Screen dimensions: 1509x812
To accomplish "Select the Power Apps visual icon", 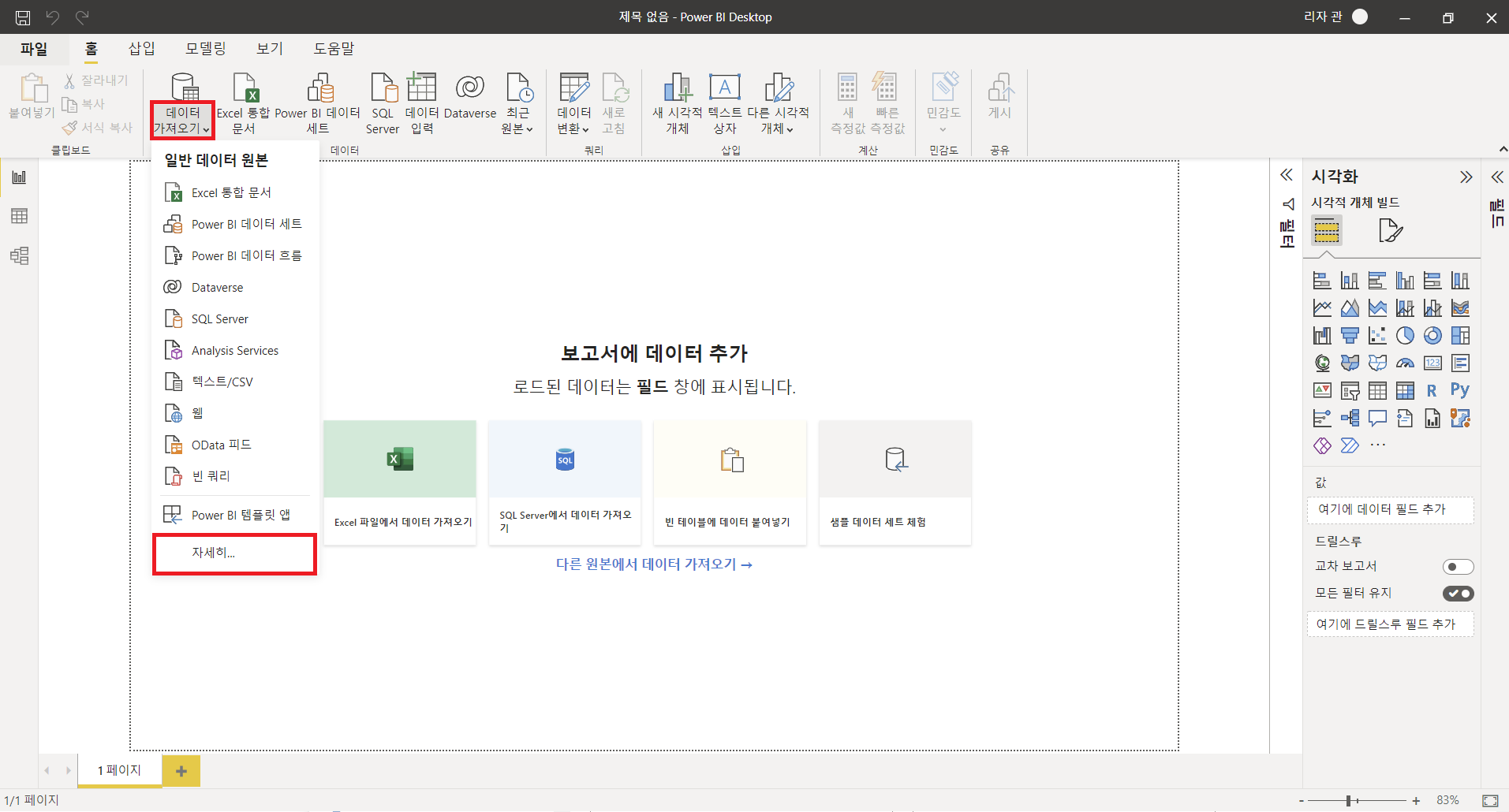I will (1322, 445).
